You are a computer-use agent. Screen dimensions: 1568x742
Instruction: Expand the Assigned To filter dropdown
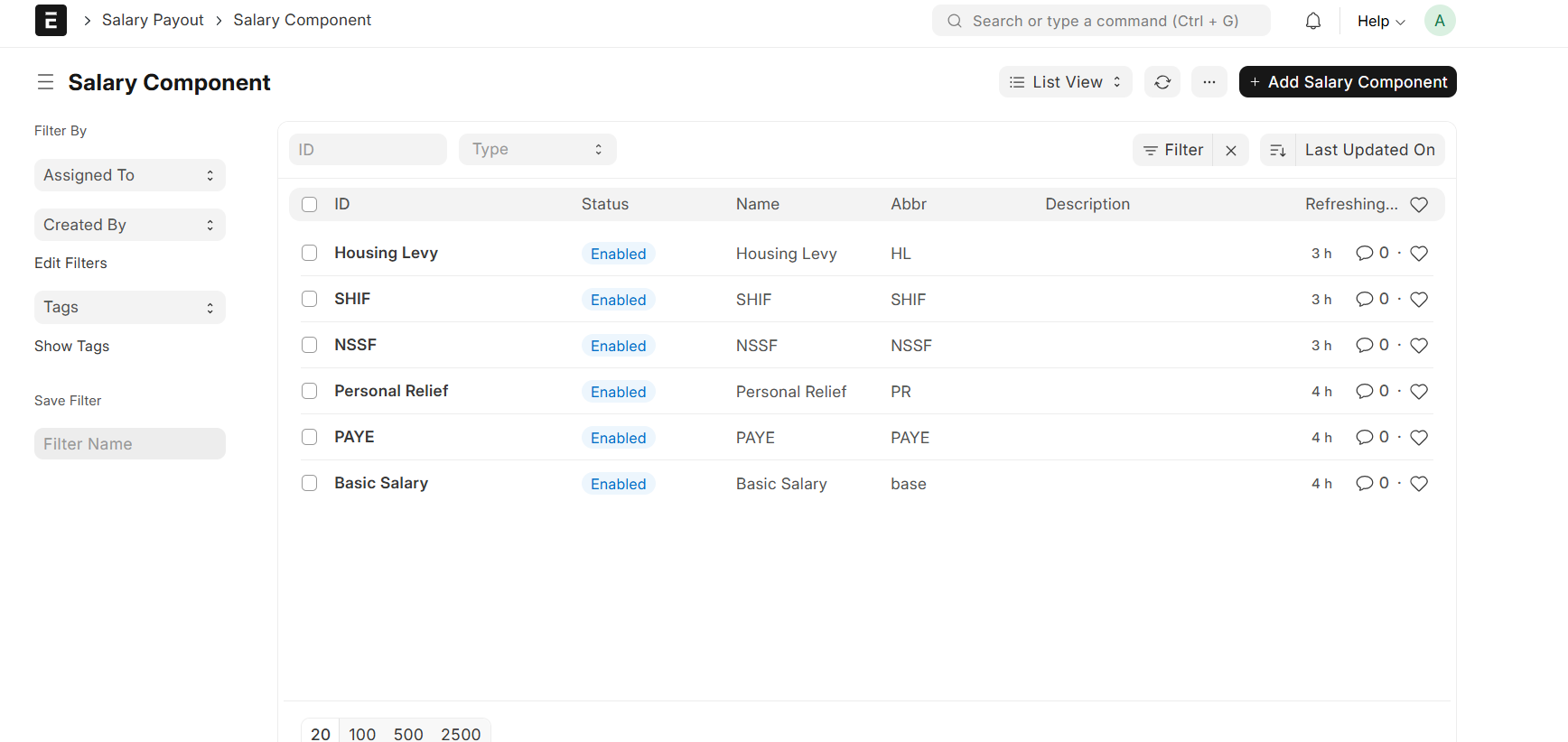pos(130,175)
